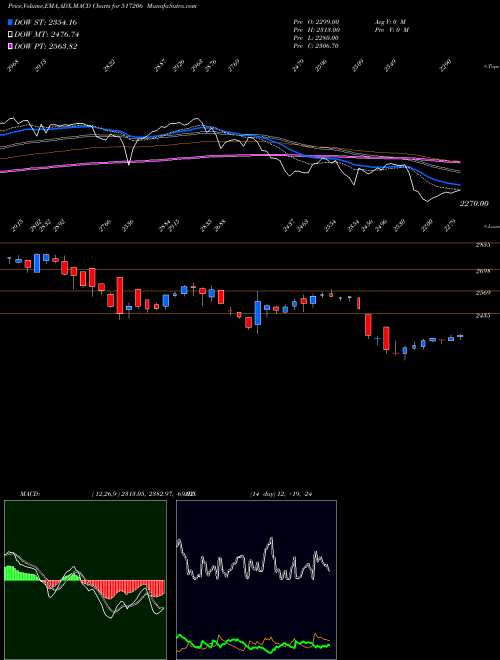Viewport: 500px width, 660px height.
Task: Open the dark blue ADX indicator panel
Action: [256, 580]
